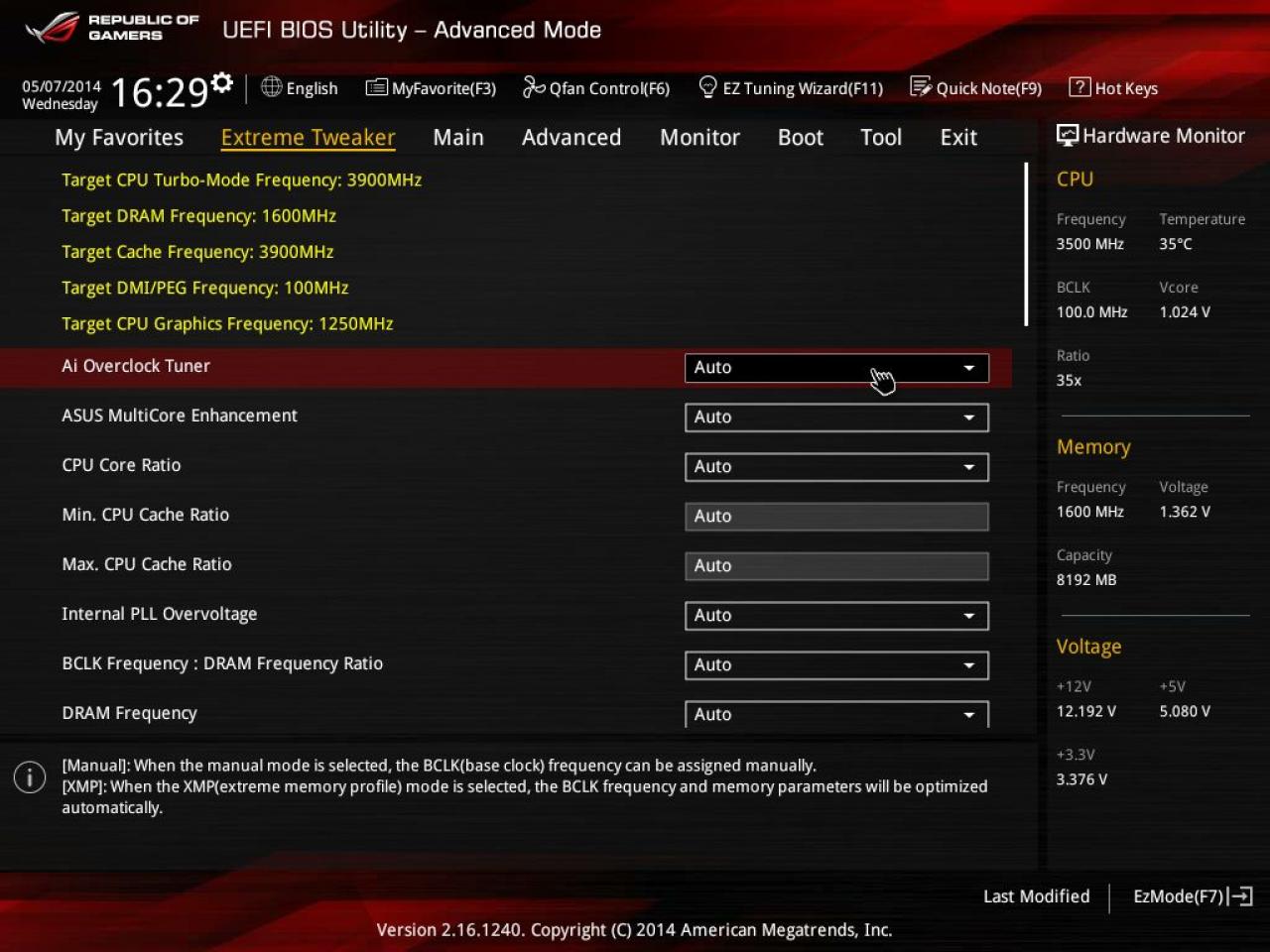Open the CPU Core Ratio dropdown
The width and height of the screenshot is (1270, 952).
pyautogui.click(x=836, y=467)
